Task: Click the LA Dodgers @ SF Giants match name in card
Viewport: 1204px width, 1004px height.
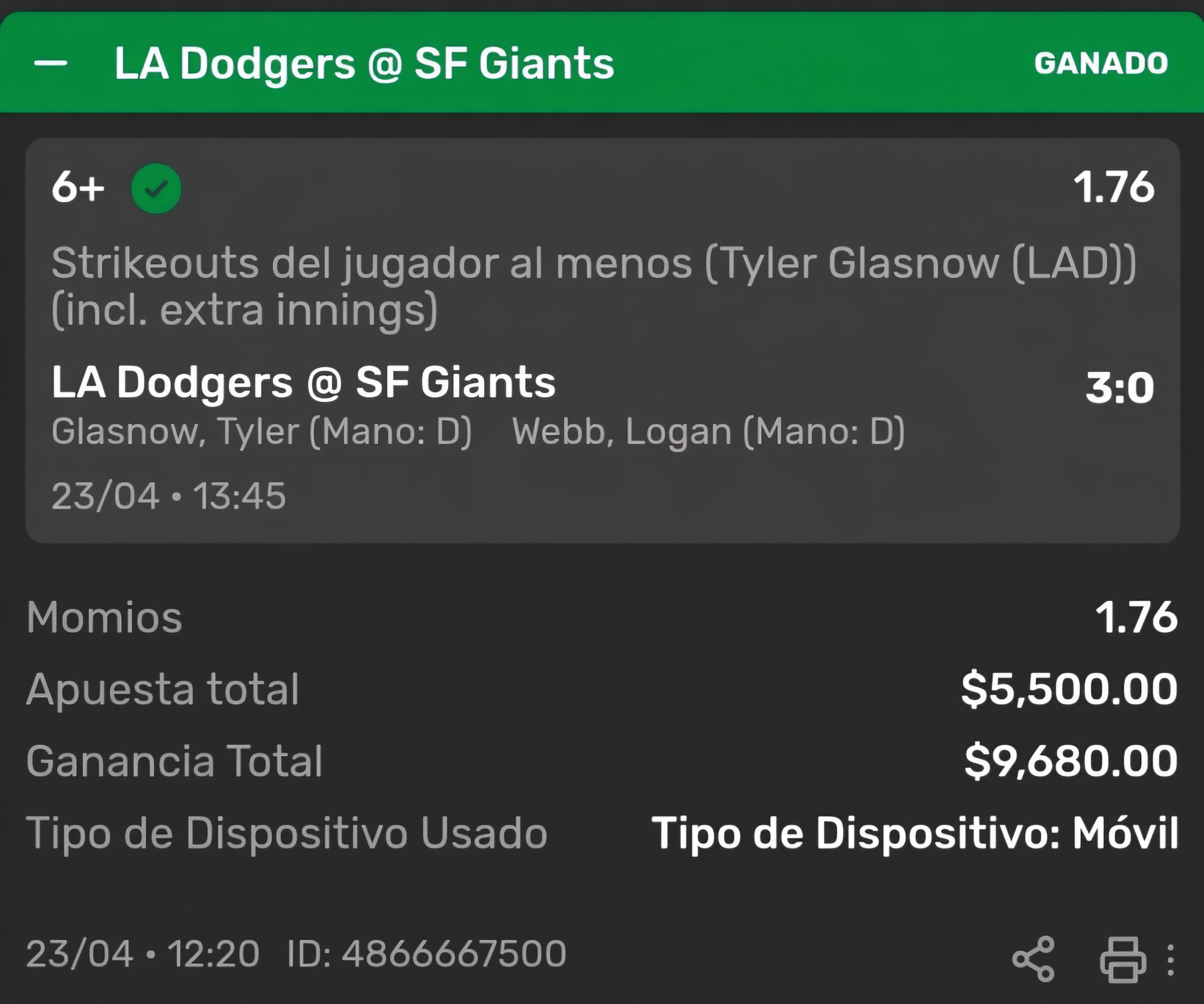Action: (x=303, y=383)
